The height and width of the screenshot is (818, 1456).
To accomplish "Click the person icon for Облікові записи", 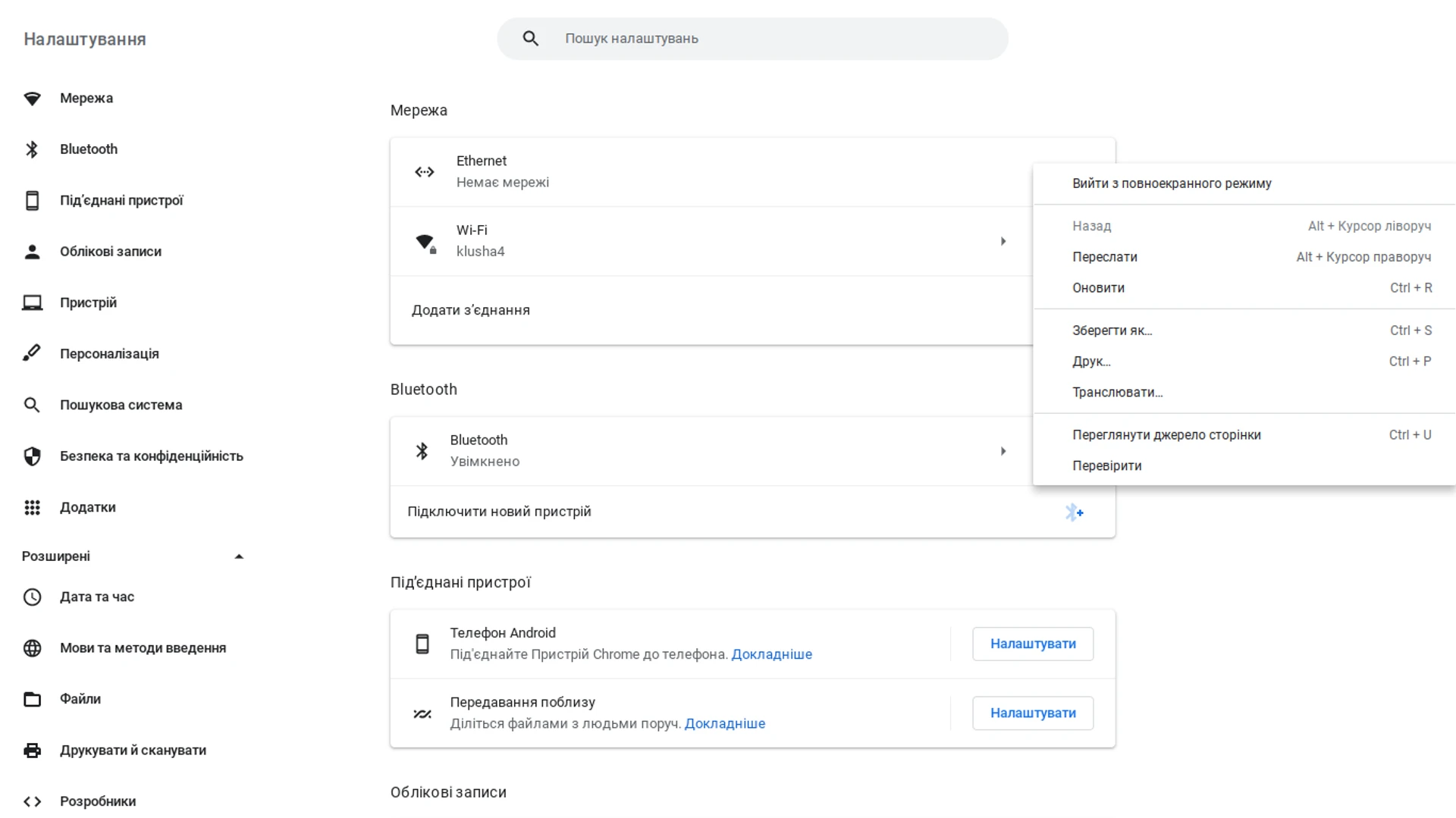I will (x=32, y=252).
